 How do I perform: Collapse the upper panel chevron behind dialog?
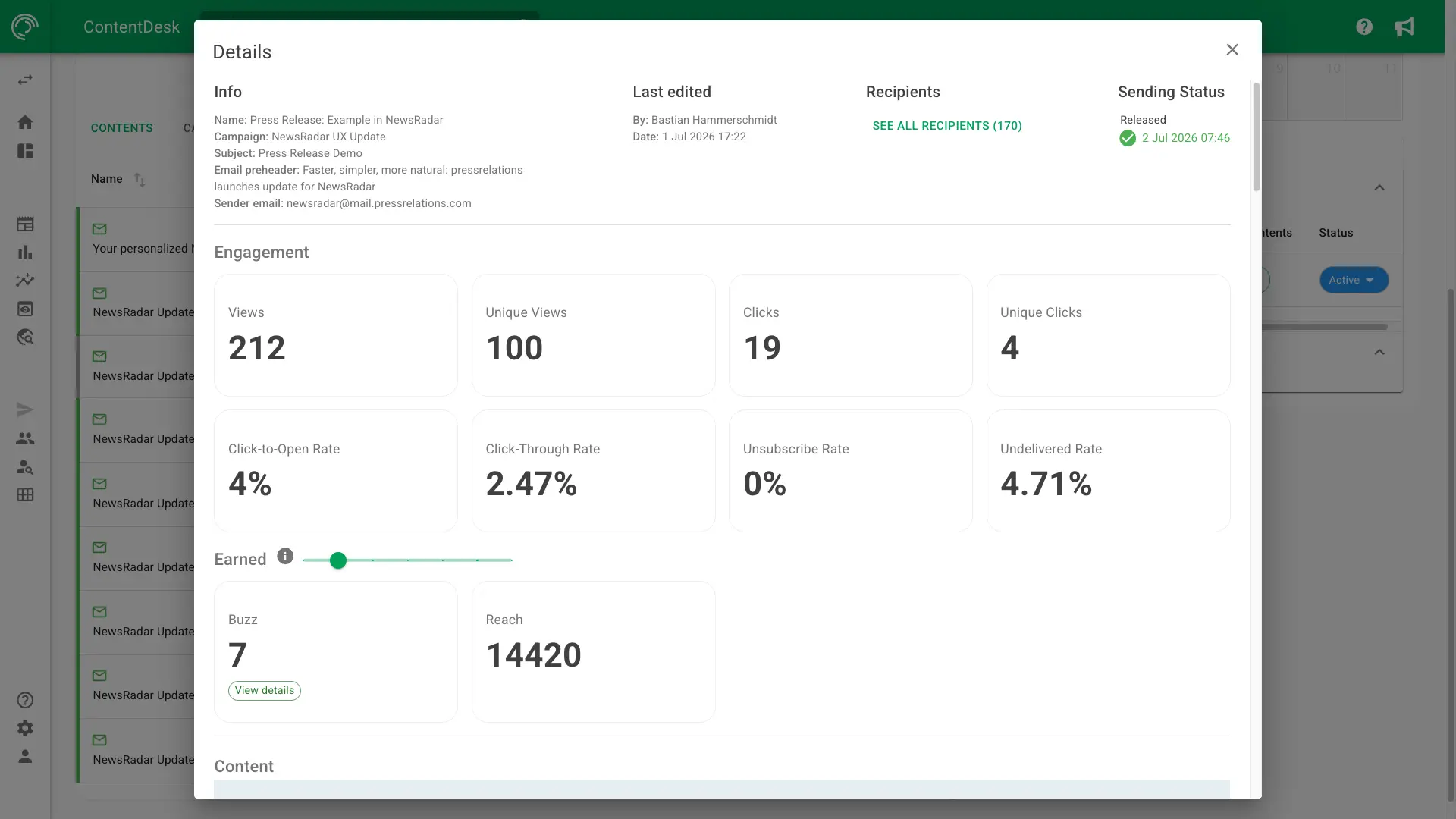[1379, 187]
